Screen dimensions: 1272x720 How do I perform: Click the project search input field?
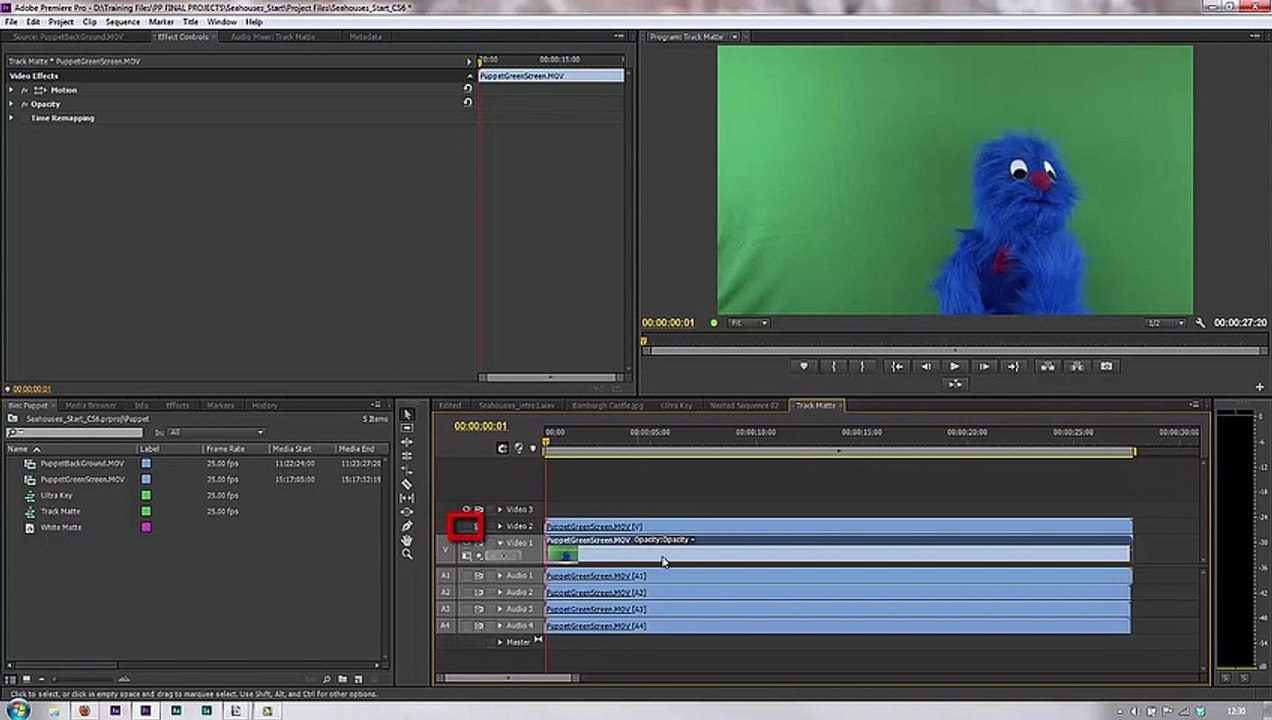point(75,432)
